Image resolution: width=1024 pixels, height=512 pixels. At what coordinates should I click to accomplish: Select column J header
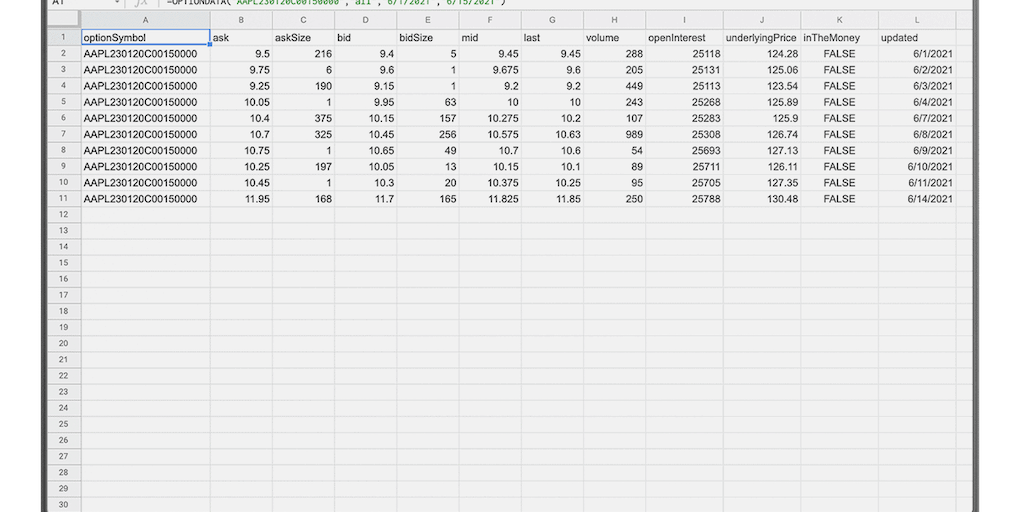tap(762, 20)
